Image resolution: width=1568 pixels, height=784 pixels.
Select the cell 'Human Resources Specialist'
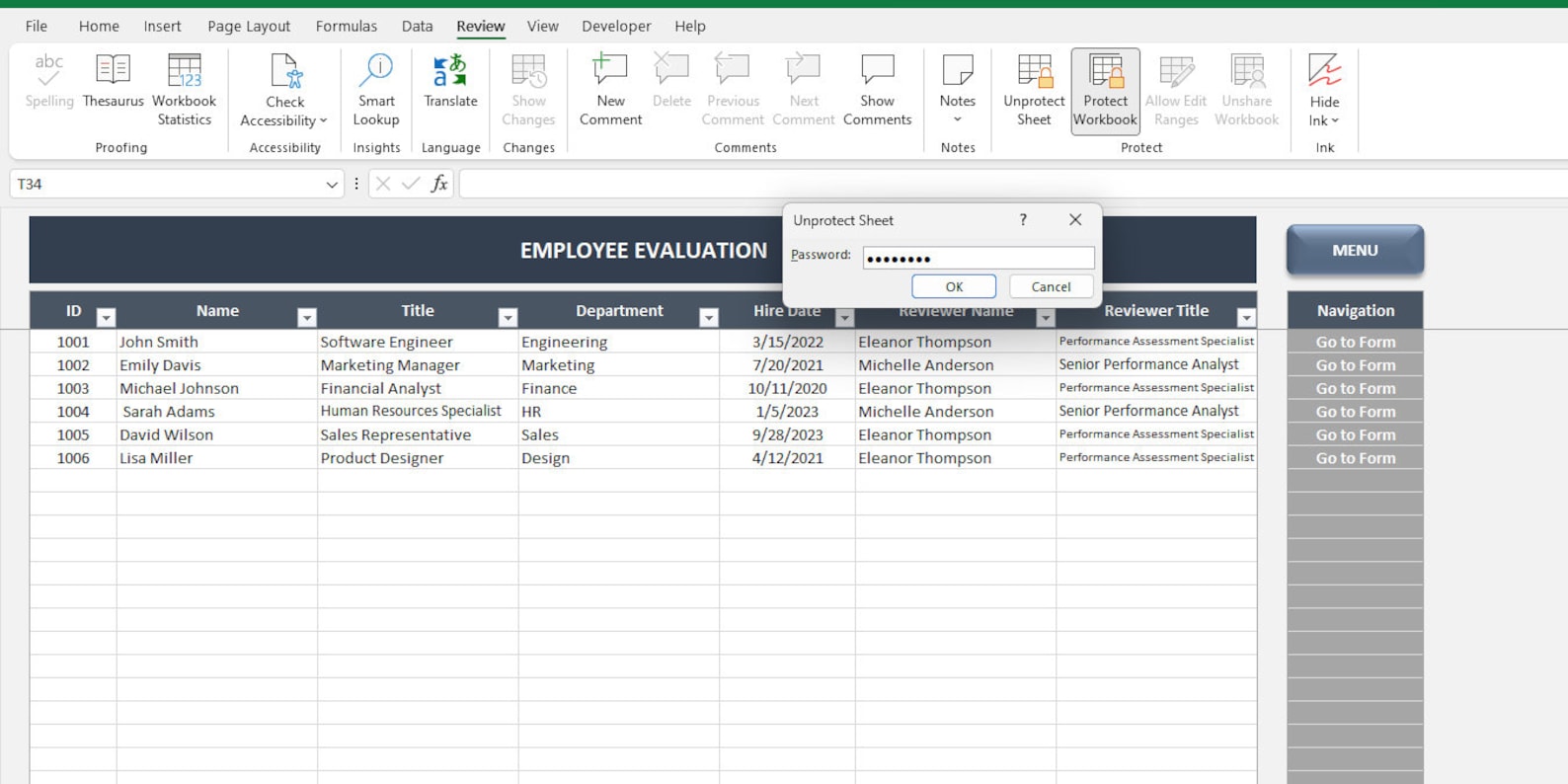tap(418, 412)
